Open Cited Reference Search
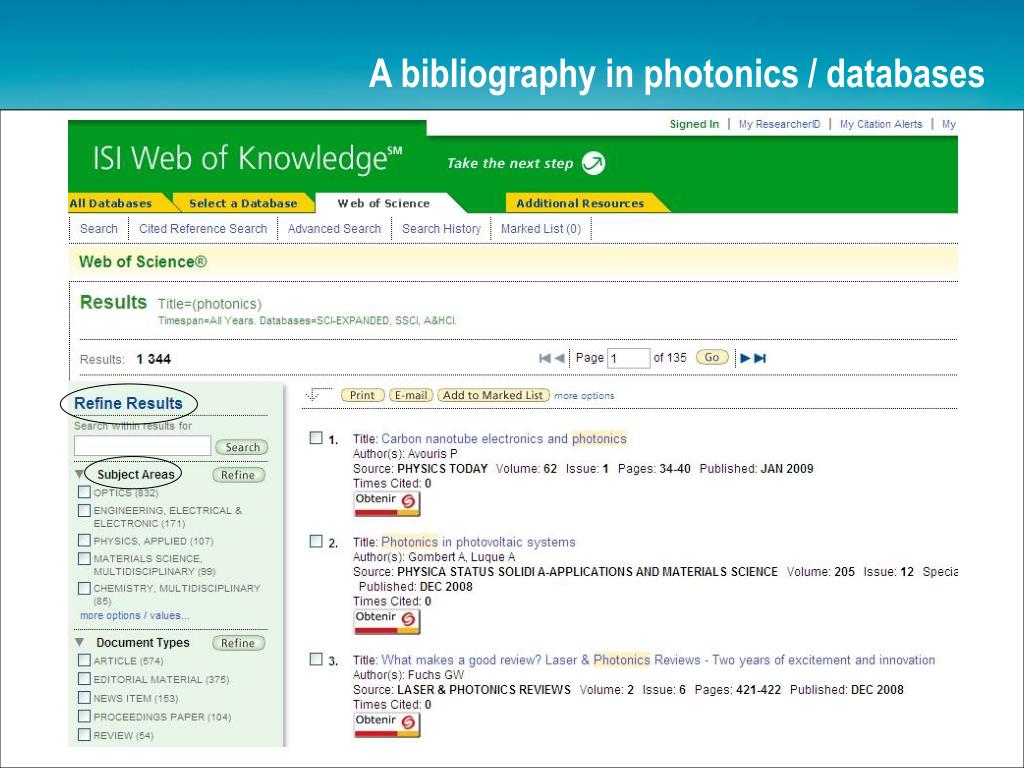This screenshot has height=768, width=1024. (x=203, y=229)
